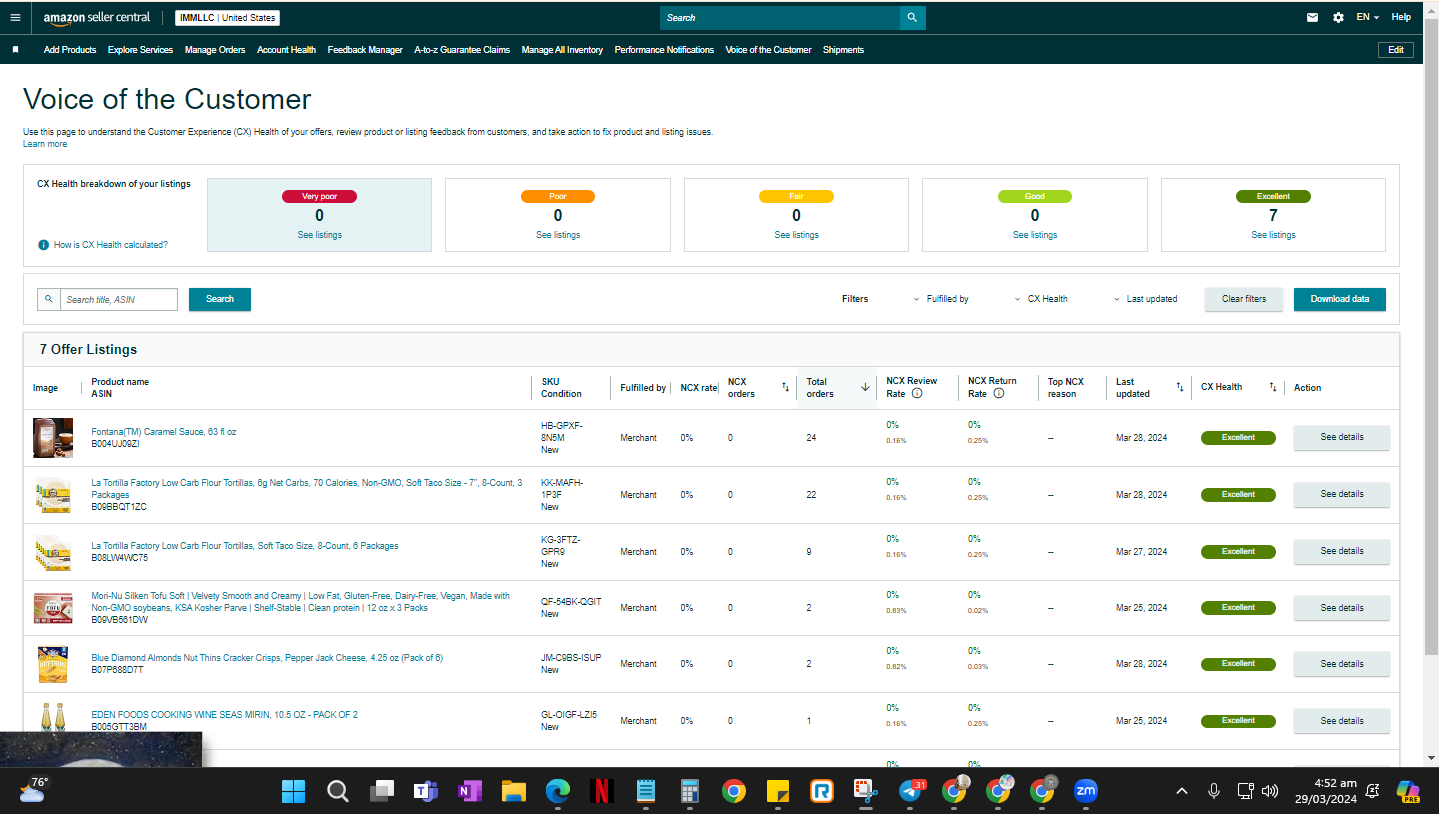The width and height of the screenshot is (1439, 814).
Task: Show hidden system tray icons chevron
Action: coord(1182,791)
